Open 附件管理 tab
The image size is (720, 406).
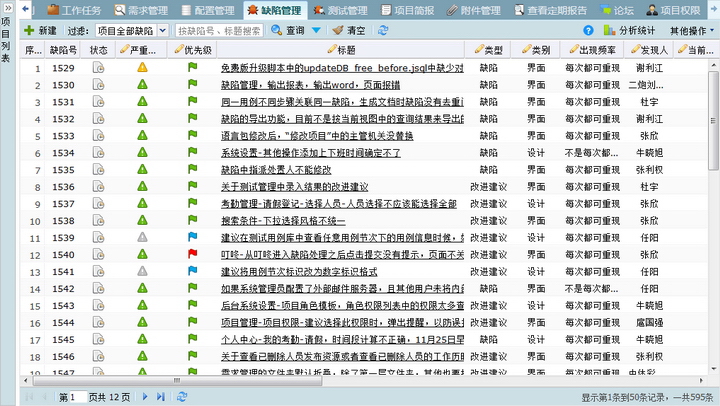pos(474,10)
